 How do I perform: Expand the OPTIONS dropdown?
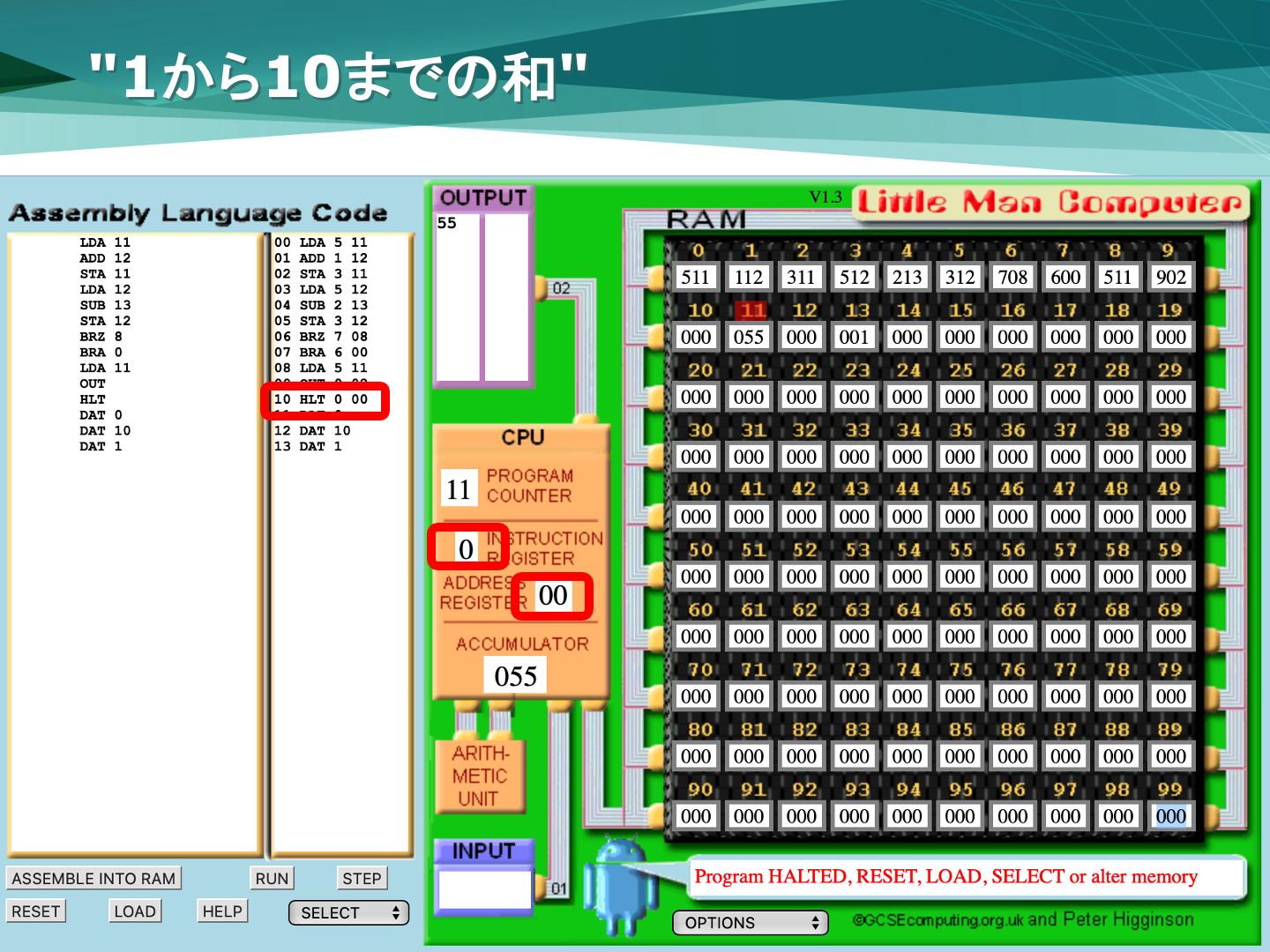[750, 923]
